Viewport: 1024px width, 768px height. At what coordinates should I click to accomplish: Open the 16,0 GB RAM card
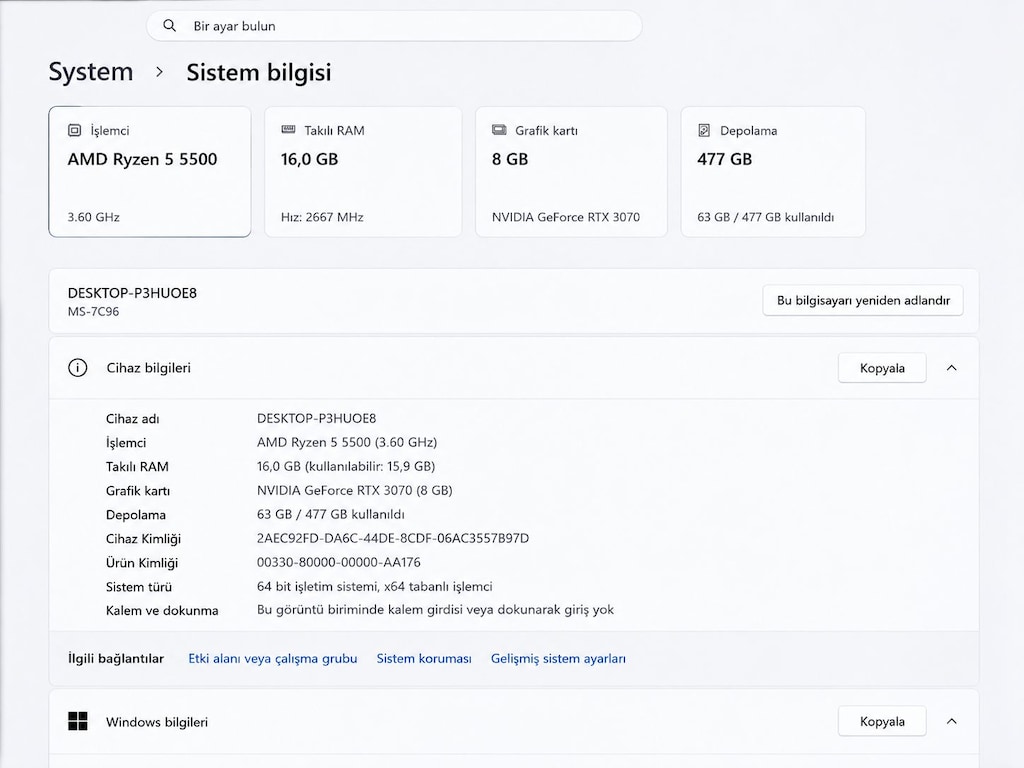(363, 172)
